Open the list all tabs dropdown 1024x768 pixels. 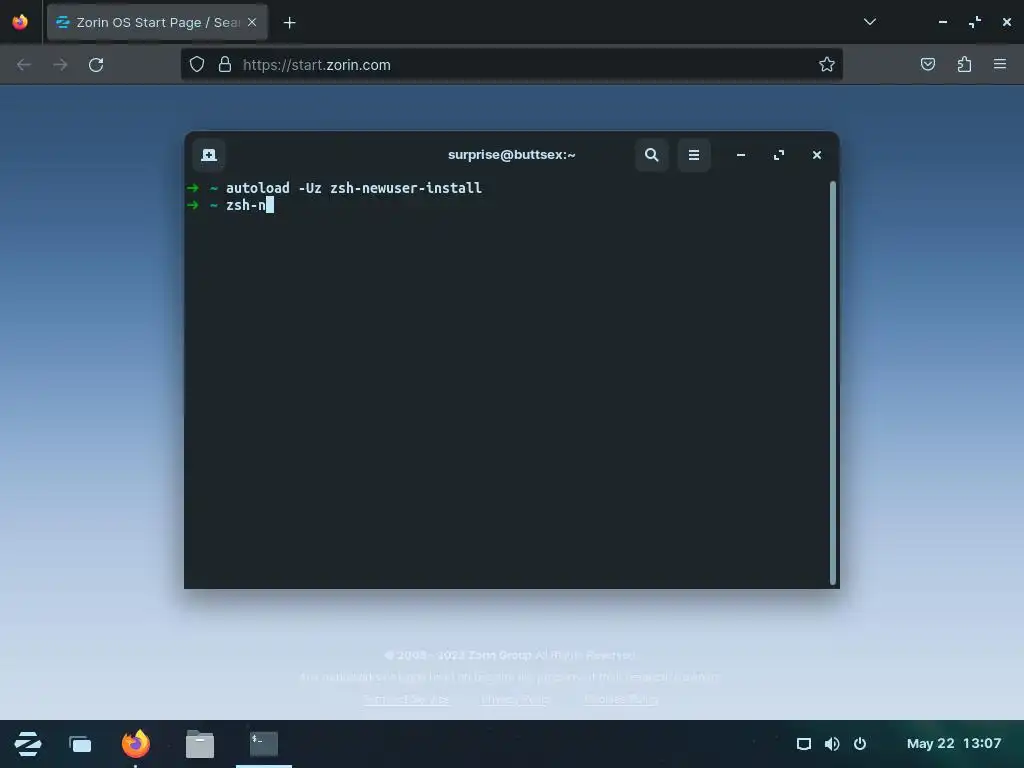869,22
